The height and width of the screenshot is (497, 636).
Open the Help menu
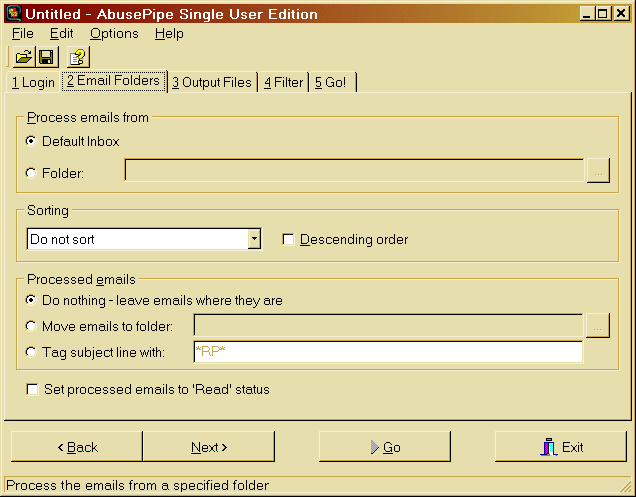pyautogui.click(x=169, y=34)
